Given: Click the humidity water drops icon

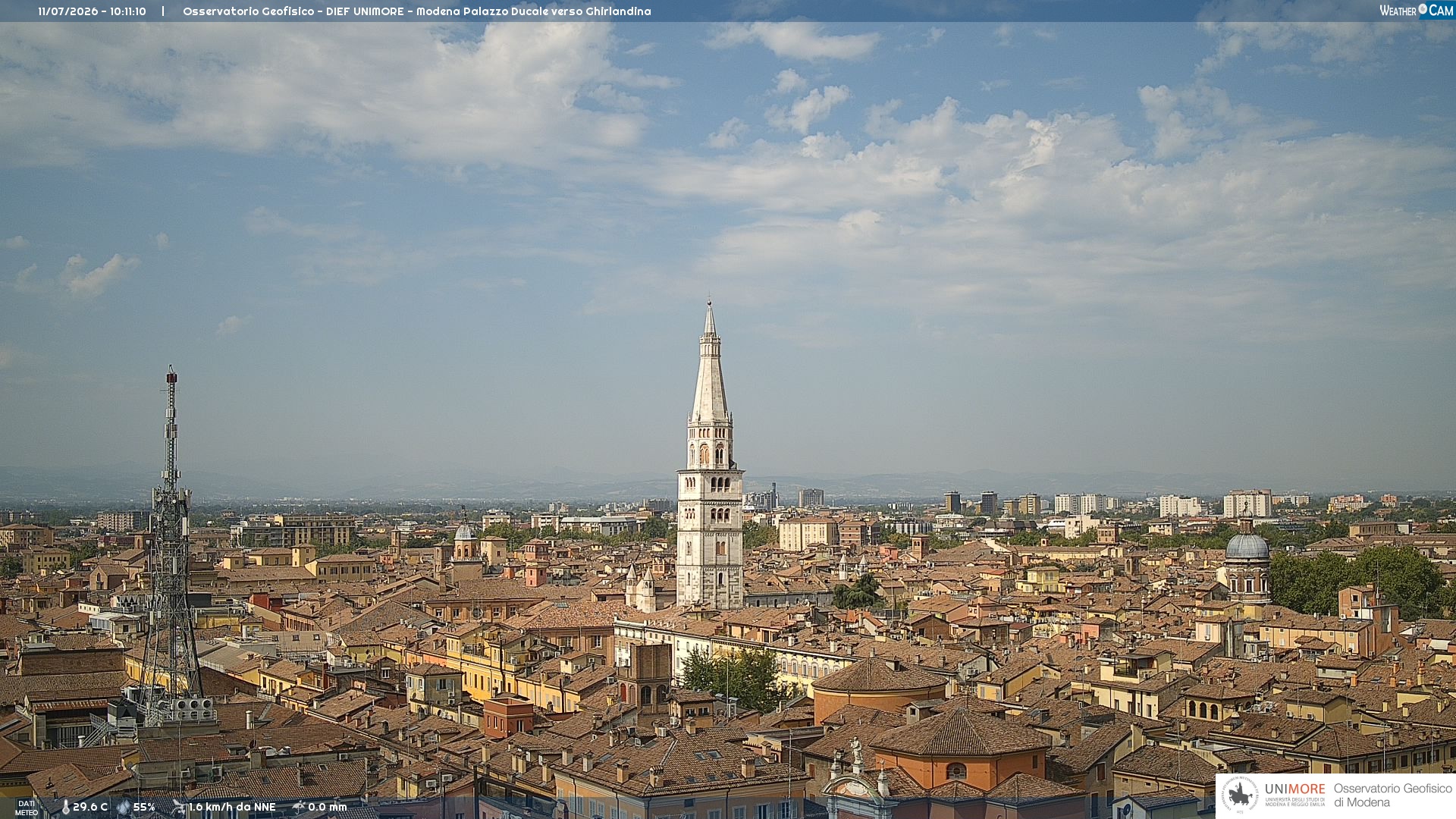Looking at the screenshot, I should 124,807.
